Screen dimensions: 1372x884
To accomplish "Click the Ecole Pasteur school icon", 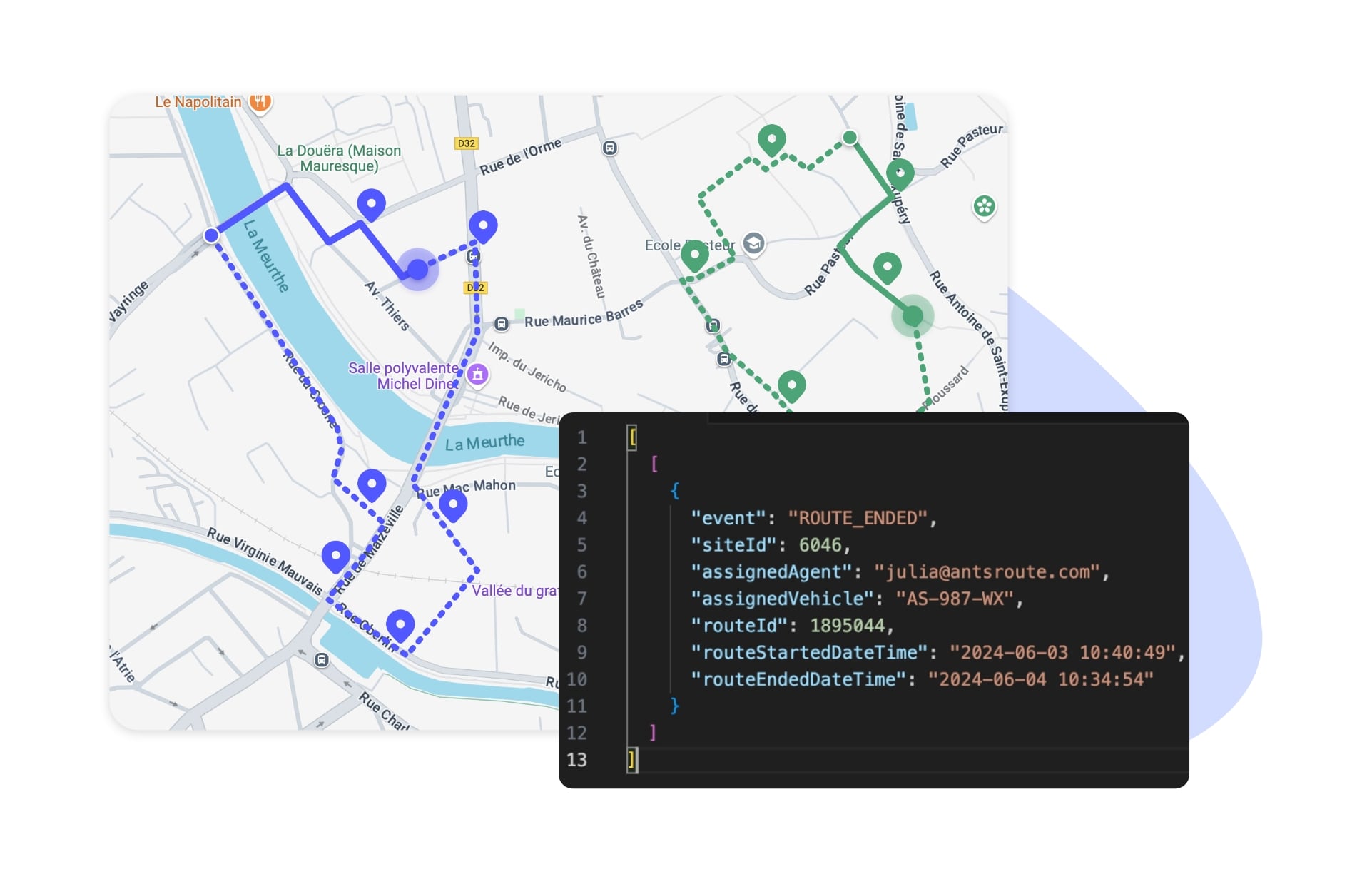I will pyautogui.click(x=753, y=244).
